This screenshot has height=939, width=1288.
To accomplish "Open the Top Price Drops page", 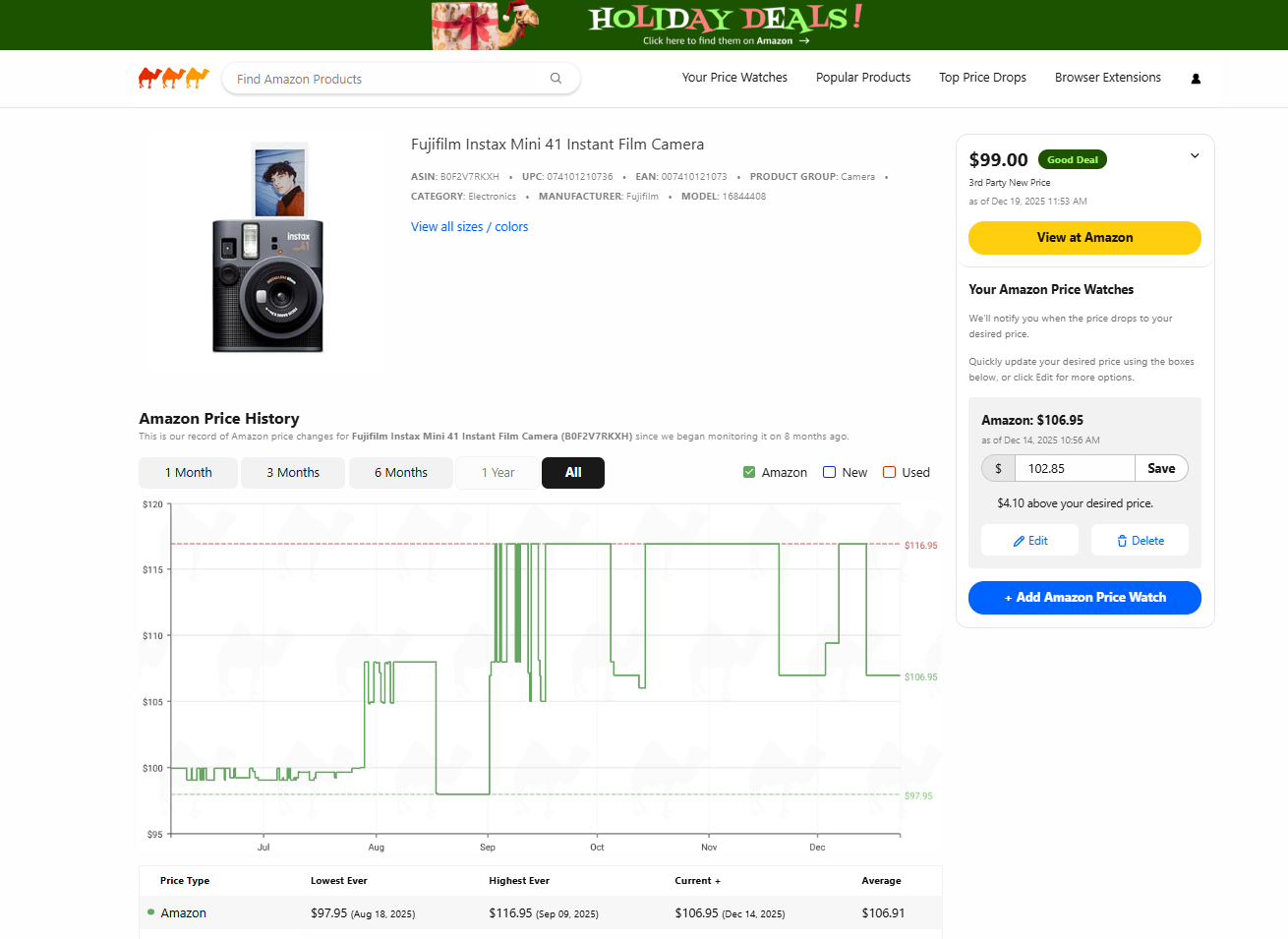I will pyautogui.click(x=982, y=78).
